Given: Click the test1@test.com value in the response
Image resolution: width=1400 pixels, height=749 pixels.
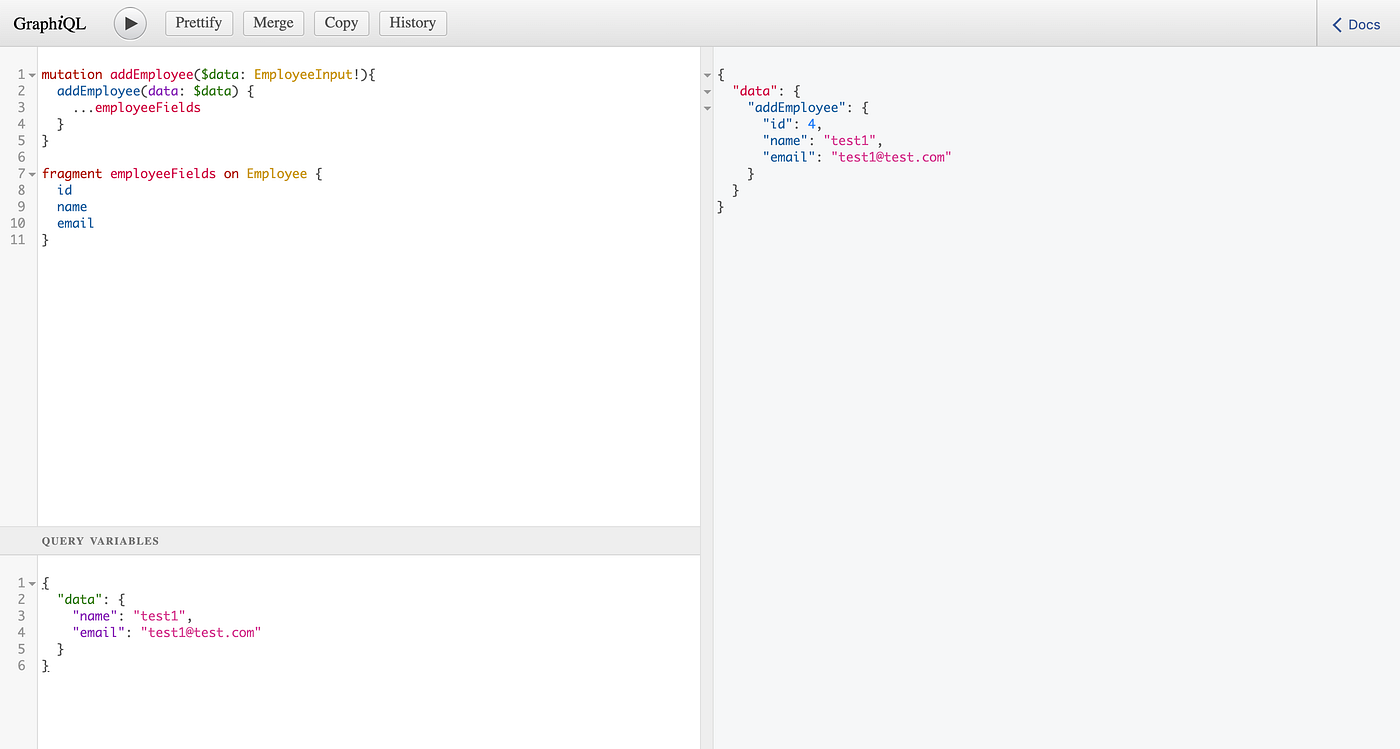Looking at the screenshot, I should point(890,157).
